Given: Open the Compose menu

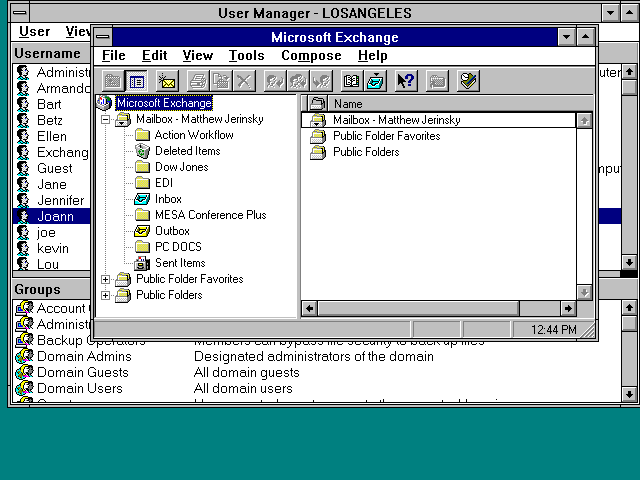Looking at the screenshot, I should [311, 56].
